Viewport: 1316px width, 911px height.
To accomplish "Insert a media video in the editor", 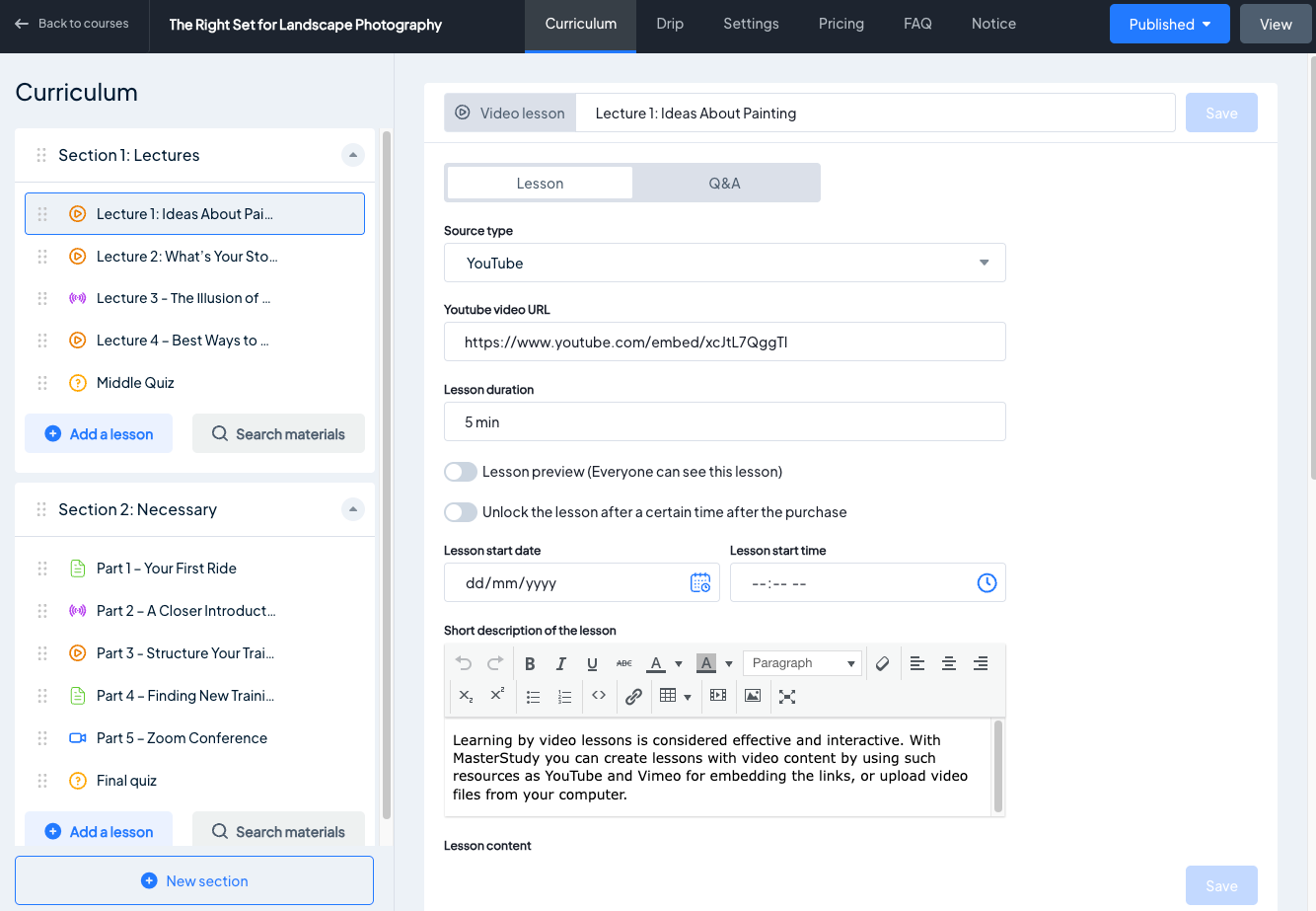I will pos(718,696).
